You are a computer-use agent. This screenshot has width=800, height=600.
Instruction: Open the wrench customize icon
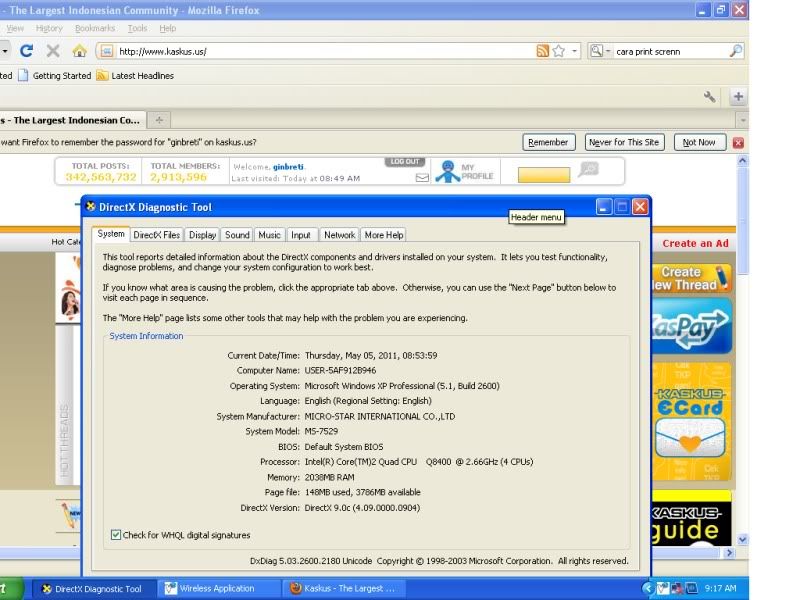pos(709,96)
